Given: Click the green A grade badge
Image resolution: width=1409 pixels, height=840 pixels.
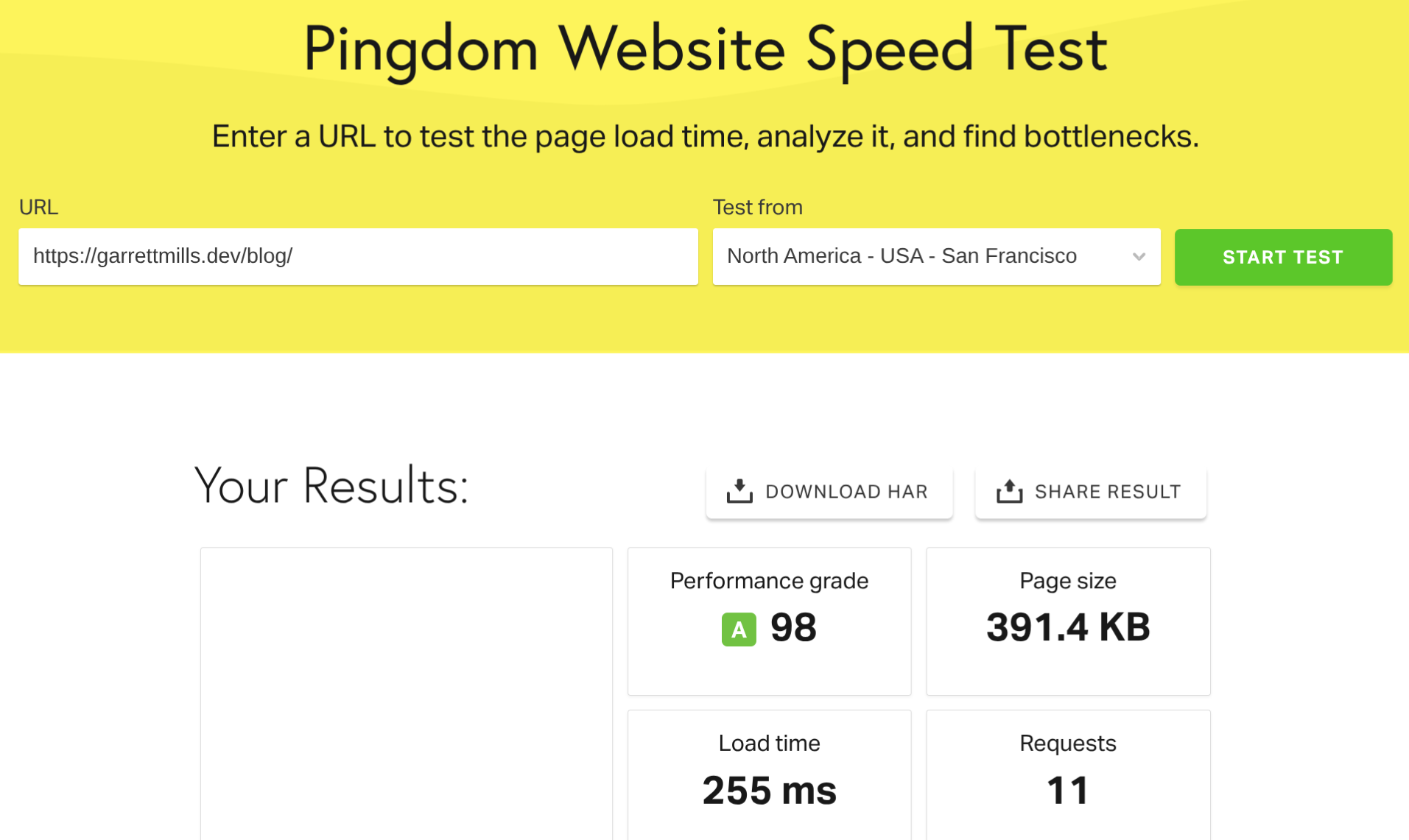Looking at the screenshot, I should pos(739,629).
